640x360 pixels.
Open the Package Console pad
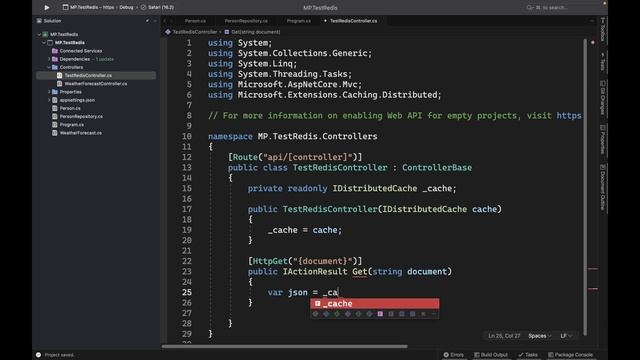tap(570, 355)
